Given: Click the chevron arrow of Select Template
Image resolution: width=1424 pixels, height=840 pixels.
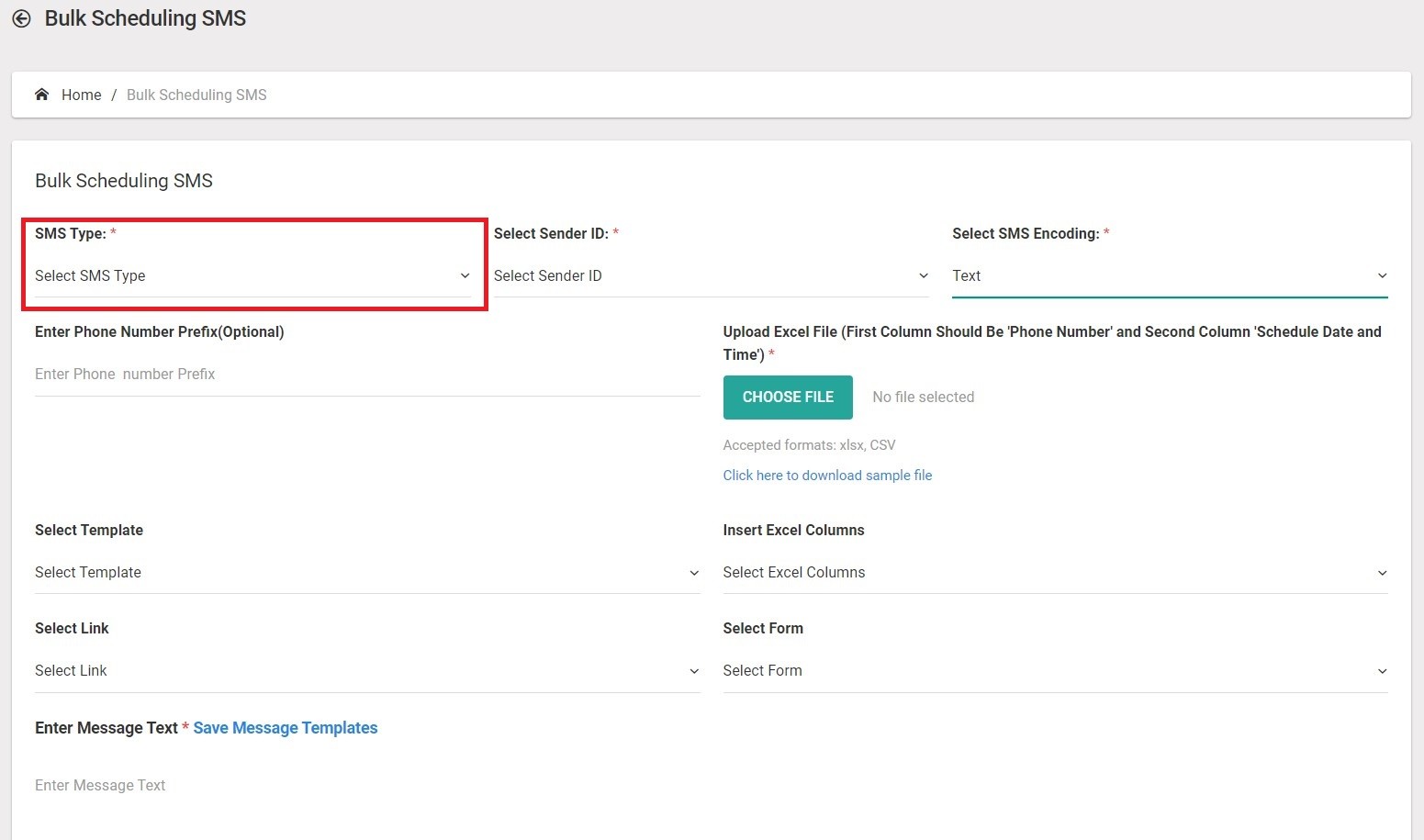Looking at the screenshot, I should [x=694, y=574].
